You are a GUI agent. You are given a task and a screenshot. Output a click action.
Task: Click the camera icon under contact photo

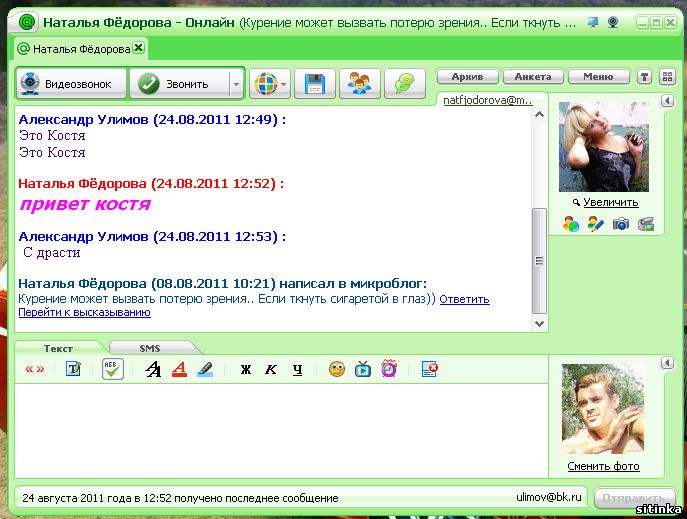621,225
